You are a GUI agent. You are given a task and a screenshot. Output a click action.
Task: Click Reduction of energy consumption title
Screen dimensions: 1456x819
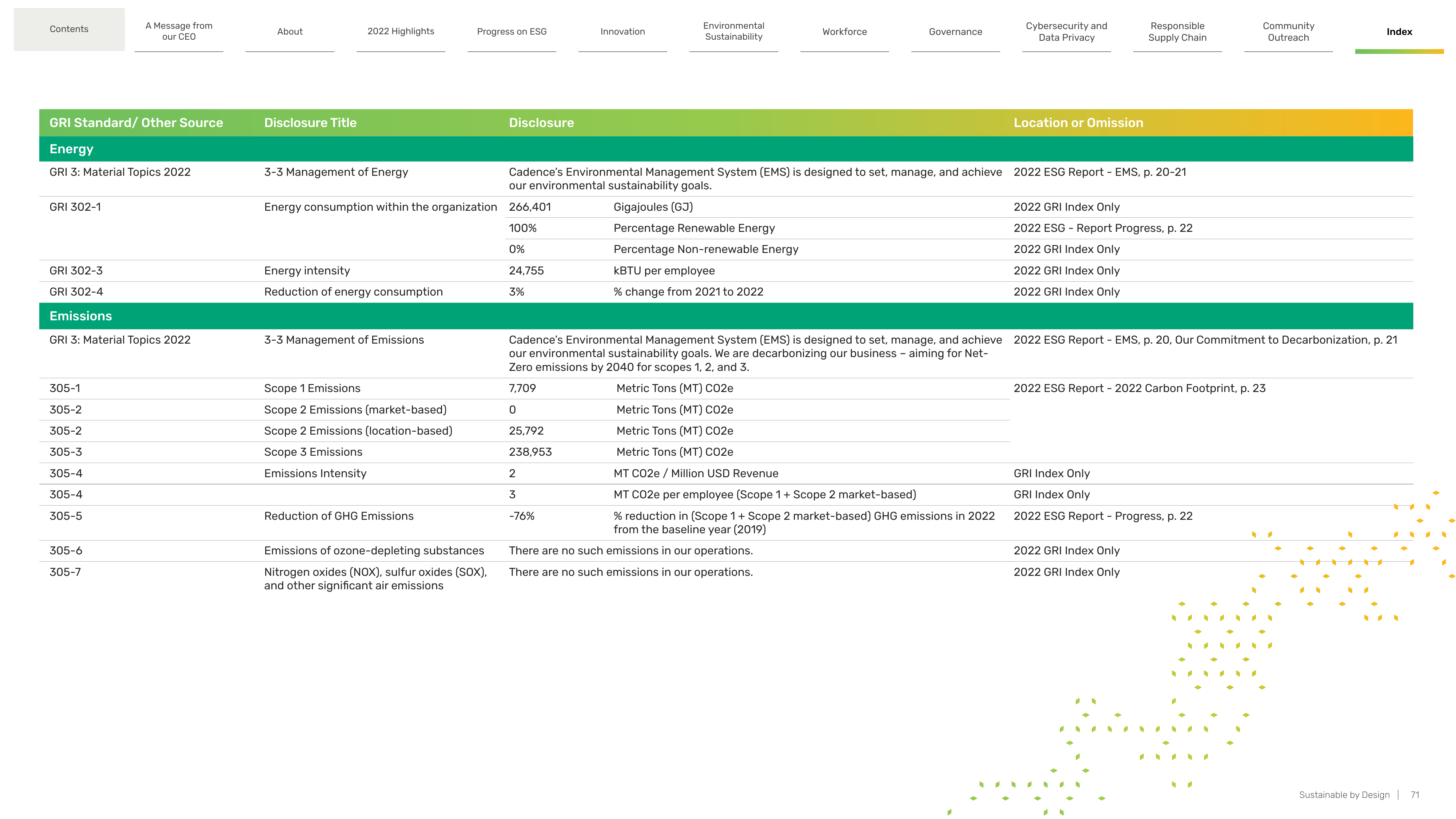coord(353,292)
